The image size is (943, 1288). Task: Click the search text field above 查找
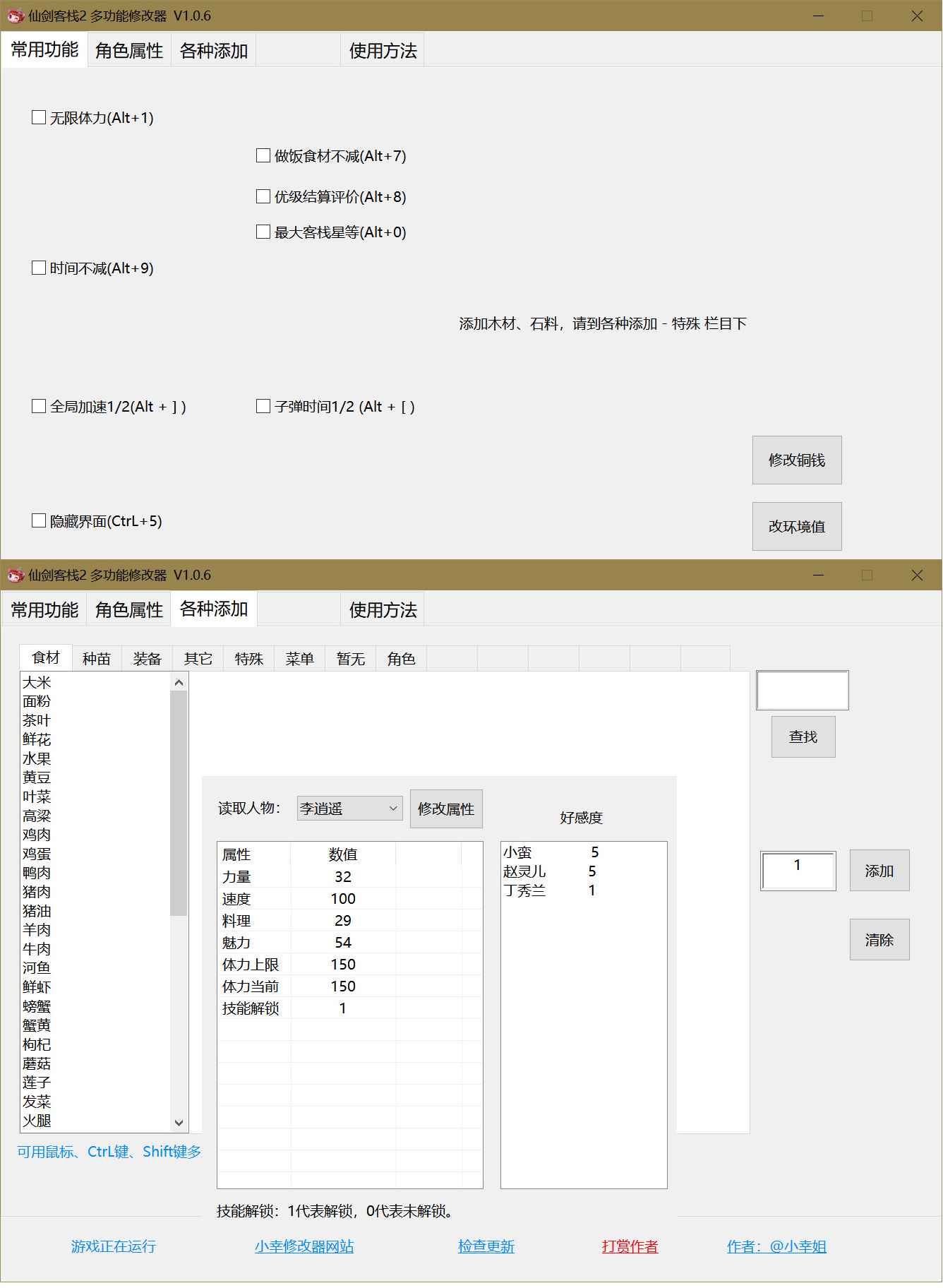pyautogui.click(x=802, y=691)
